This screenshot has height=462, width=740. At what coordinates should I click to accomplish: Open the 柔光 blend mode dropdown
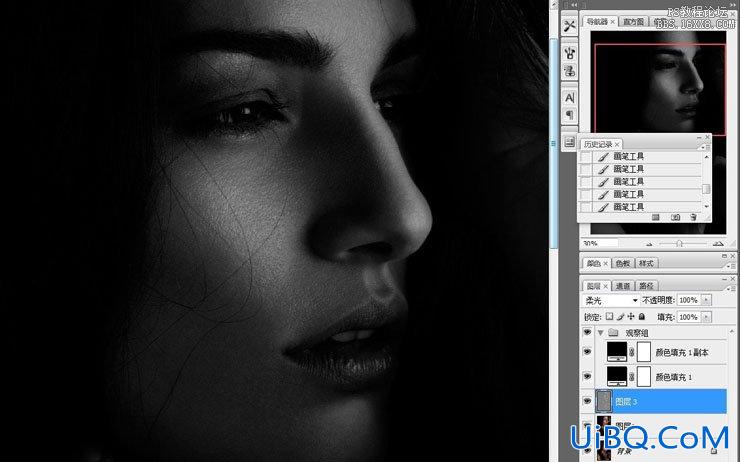(611, 300)
